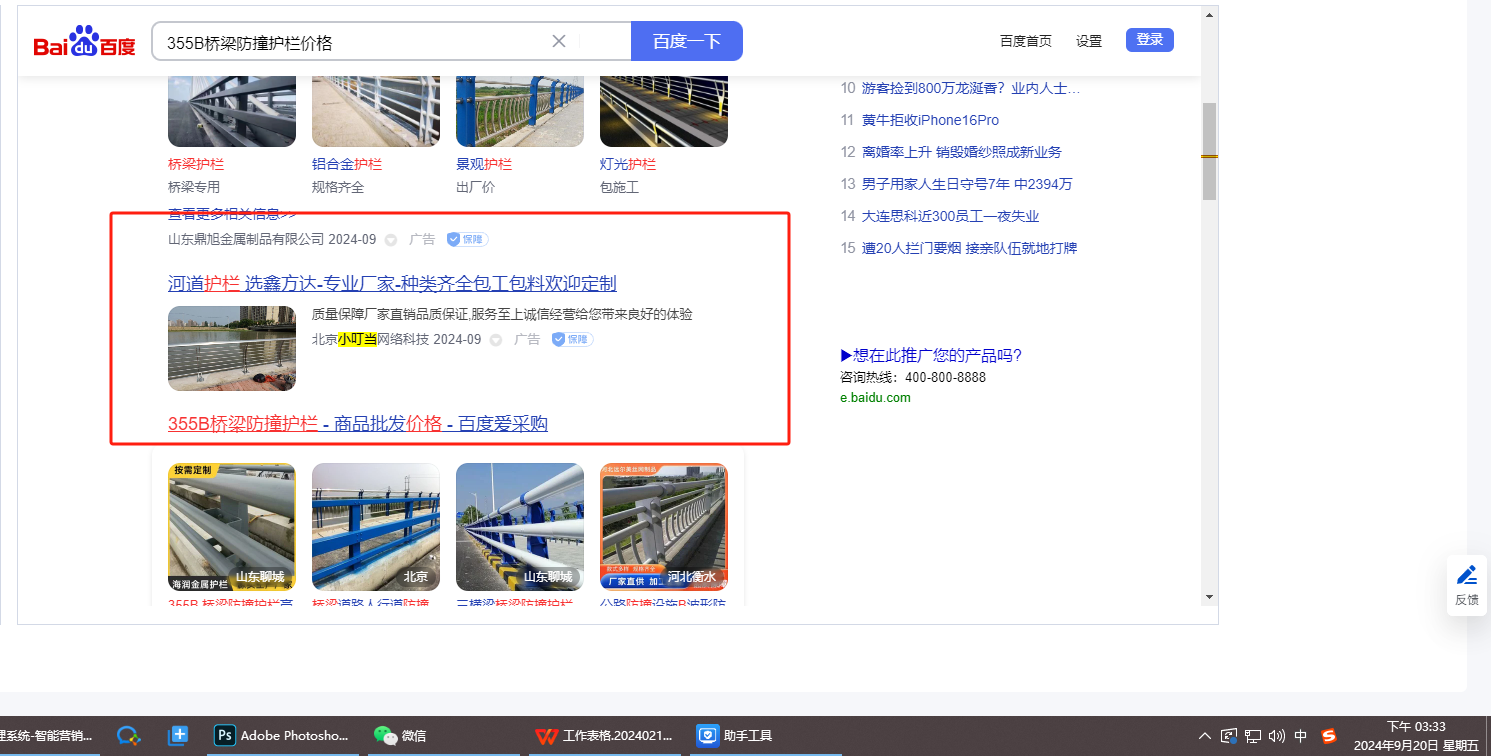
Task: Open the taskbar clock and date
Action: (1415, 736)
